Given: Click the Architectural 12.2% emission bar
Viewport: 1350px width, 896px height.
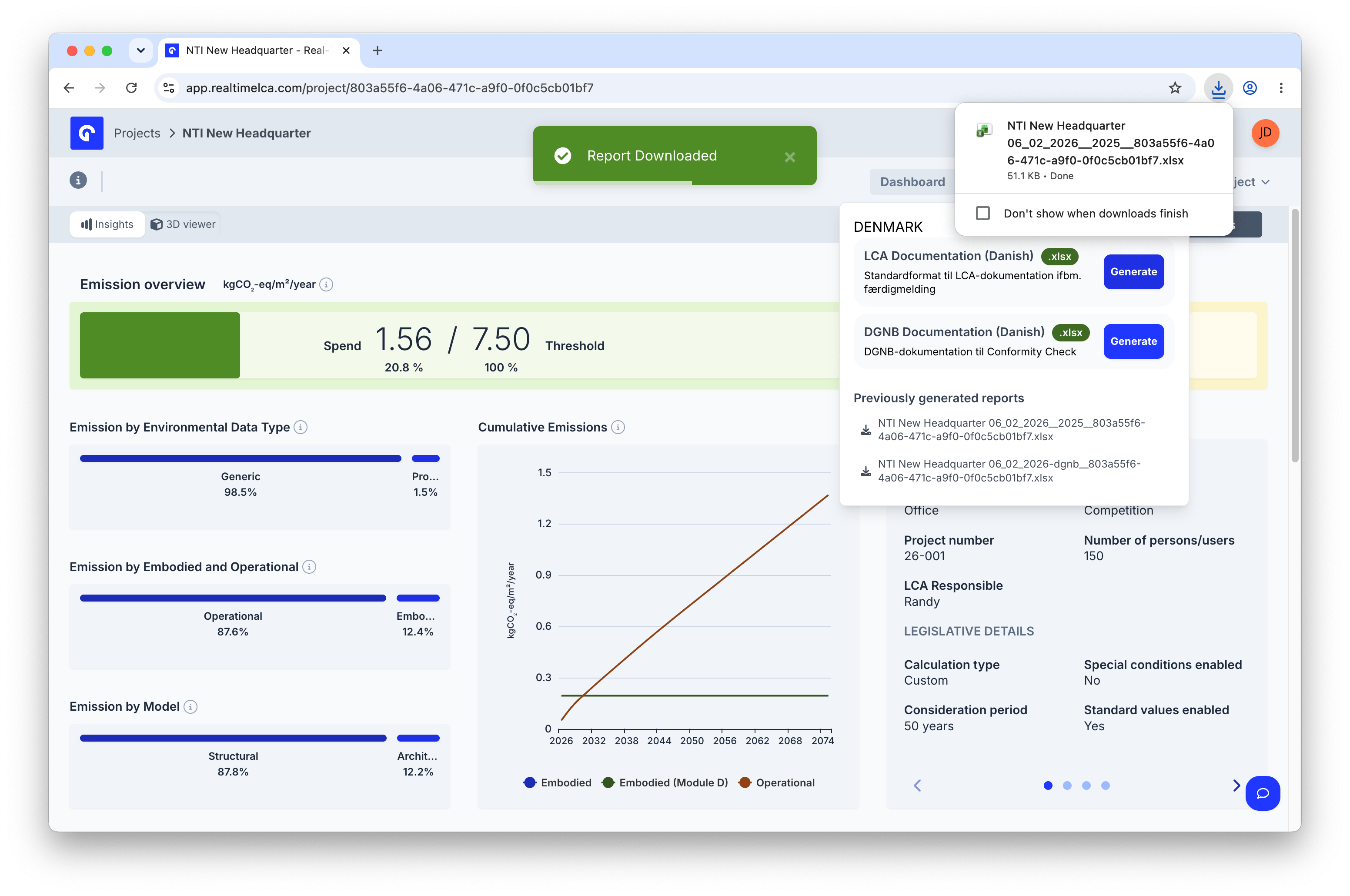Looking at the screenshot, I should (418, 738).
